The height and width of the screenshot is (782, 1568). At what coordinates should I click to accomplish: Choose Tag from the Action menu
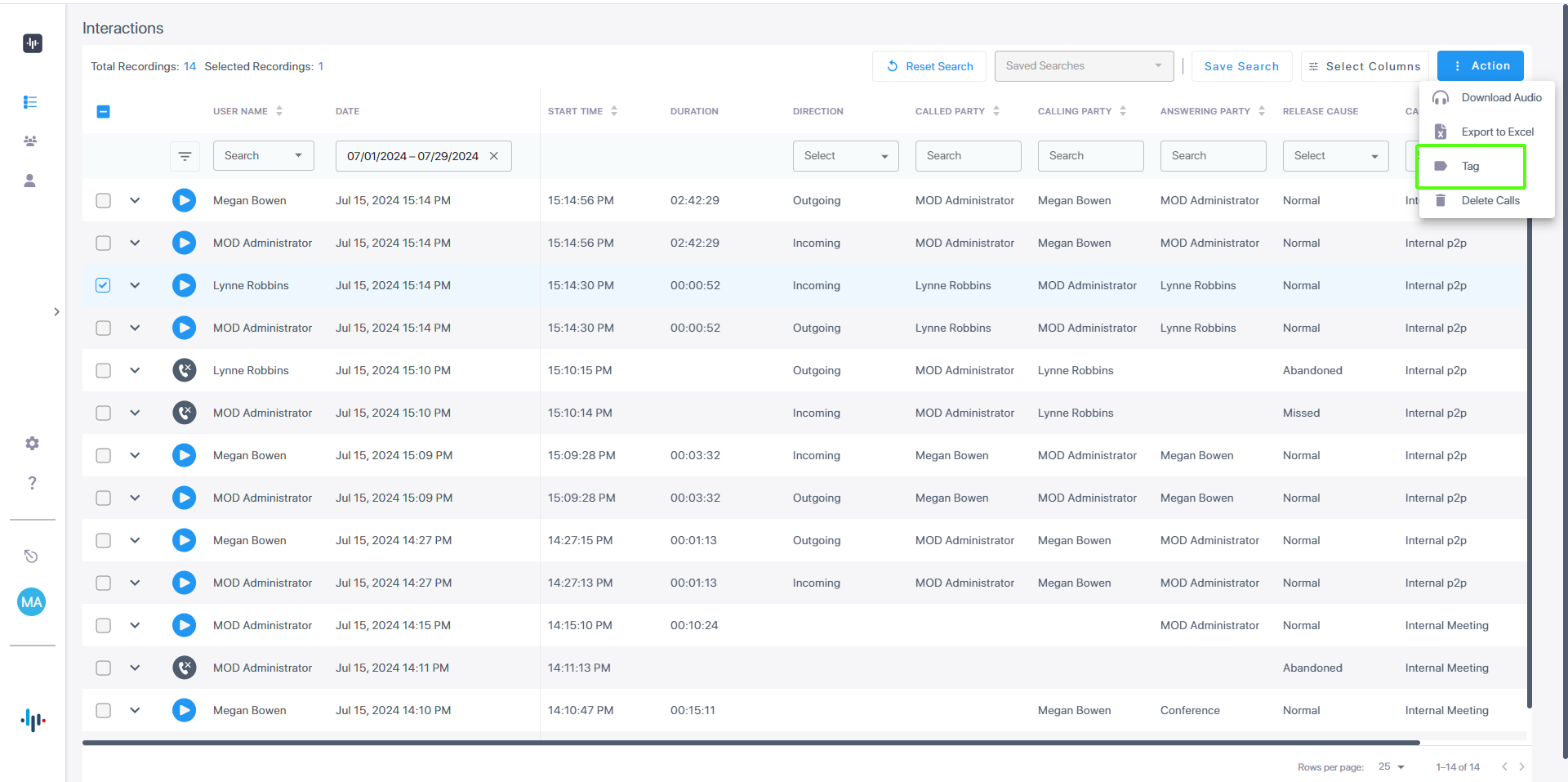point(1470,166)
